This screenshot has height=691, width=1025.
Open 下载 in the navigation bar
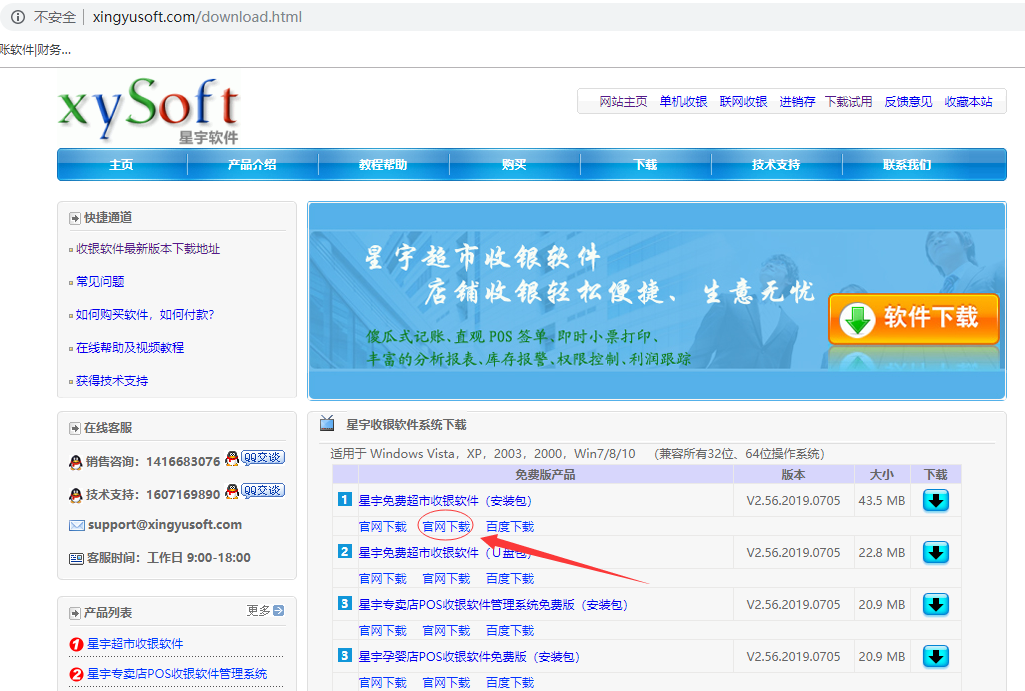click(645, 165)
